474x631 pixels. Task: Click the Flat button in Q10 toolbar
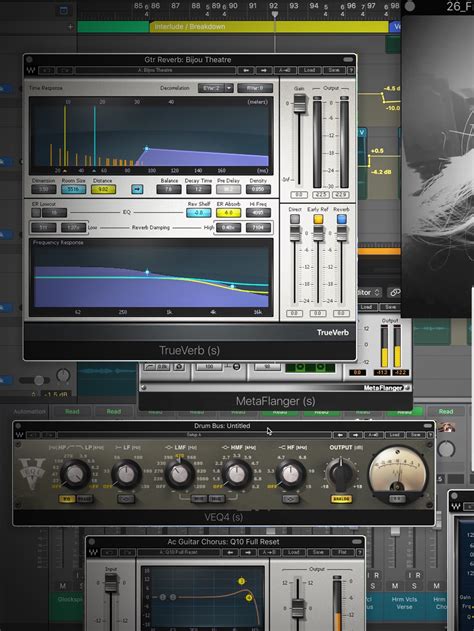point(342,553)
